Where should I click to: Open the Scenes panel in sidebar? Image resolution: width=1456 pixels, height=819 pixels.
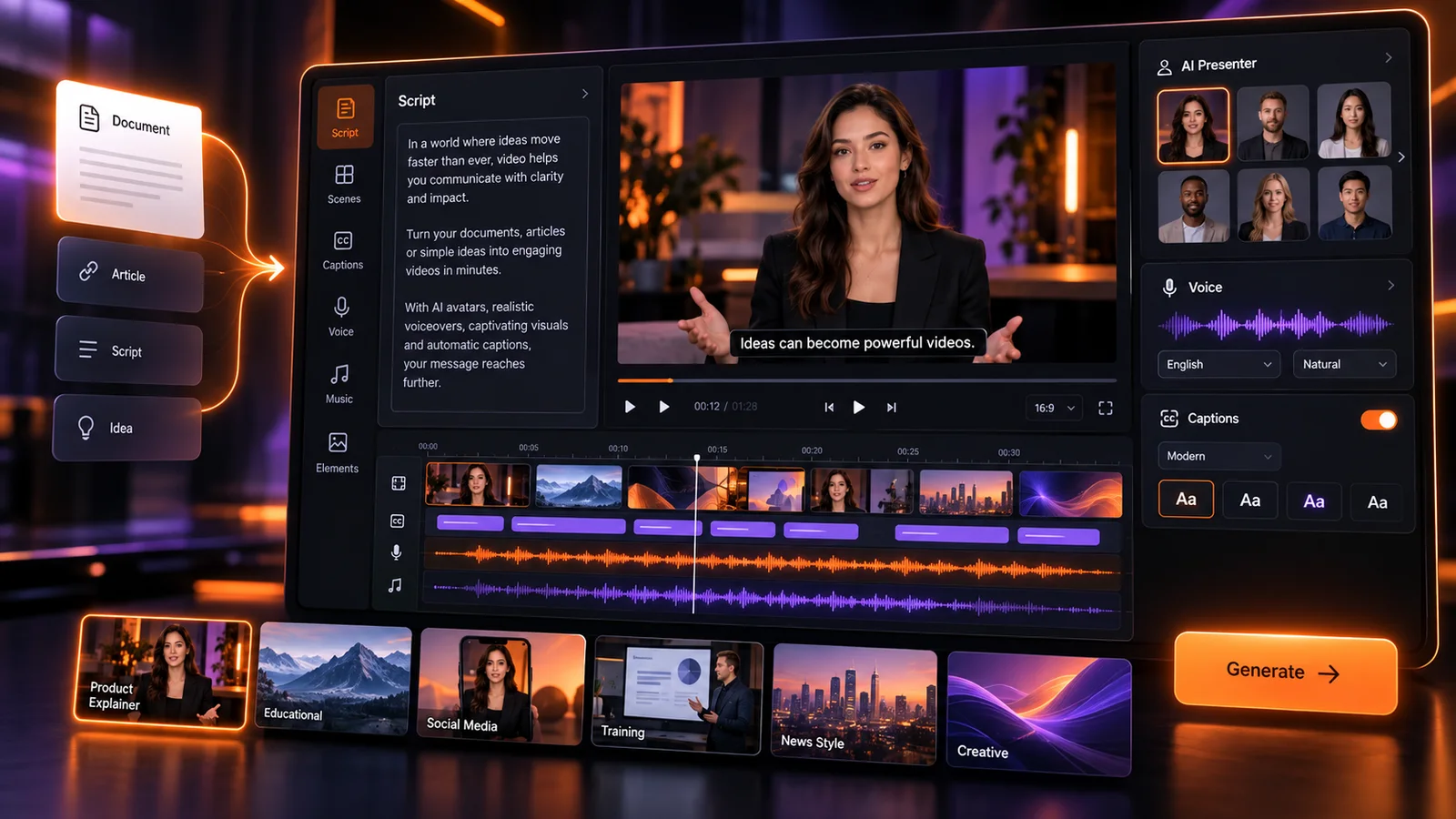click(344, 185)
